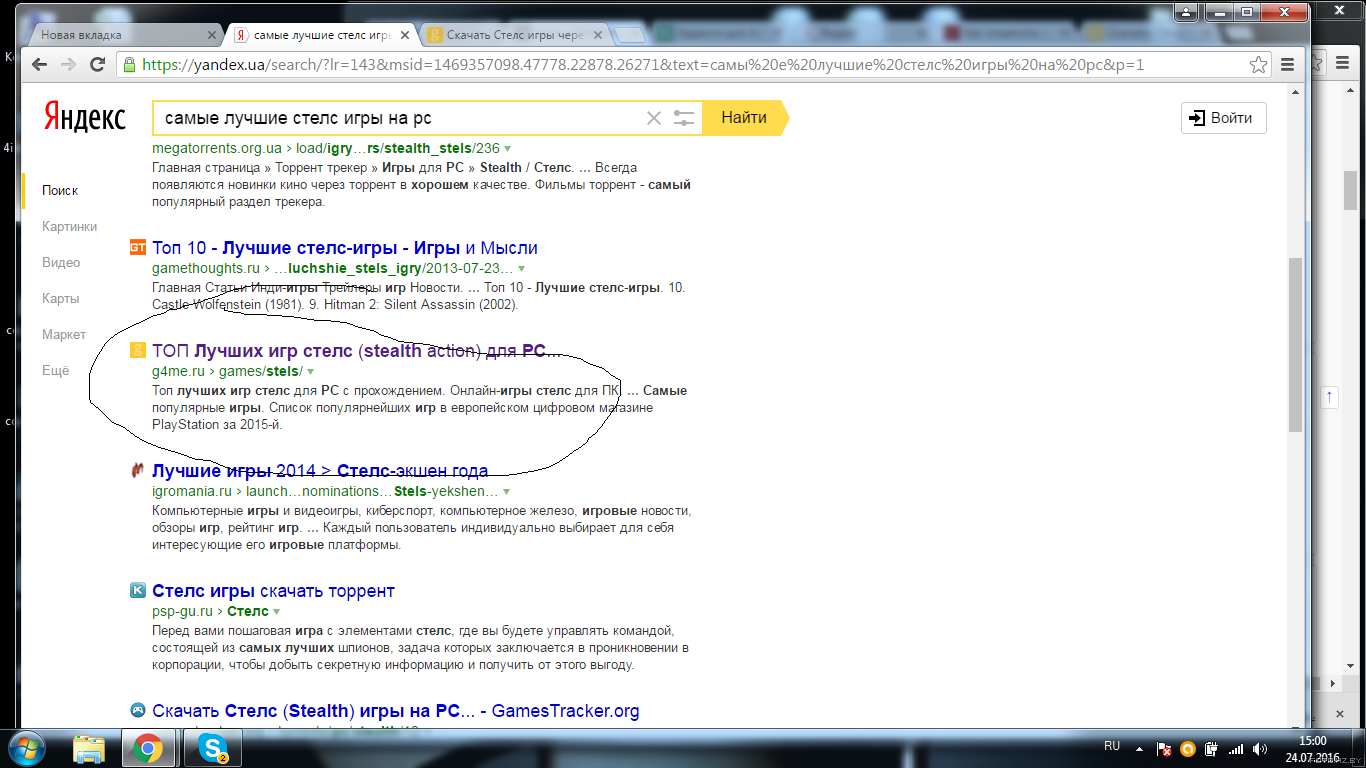The width and height of the screenshot is (1366, 768).
Task: Click inside the Yandex search input field
Action: point(400,118)
